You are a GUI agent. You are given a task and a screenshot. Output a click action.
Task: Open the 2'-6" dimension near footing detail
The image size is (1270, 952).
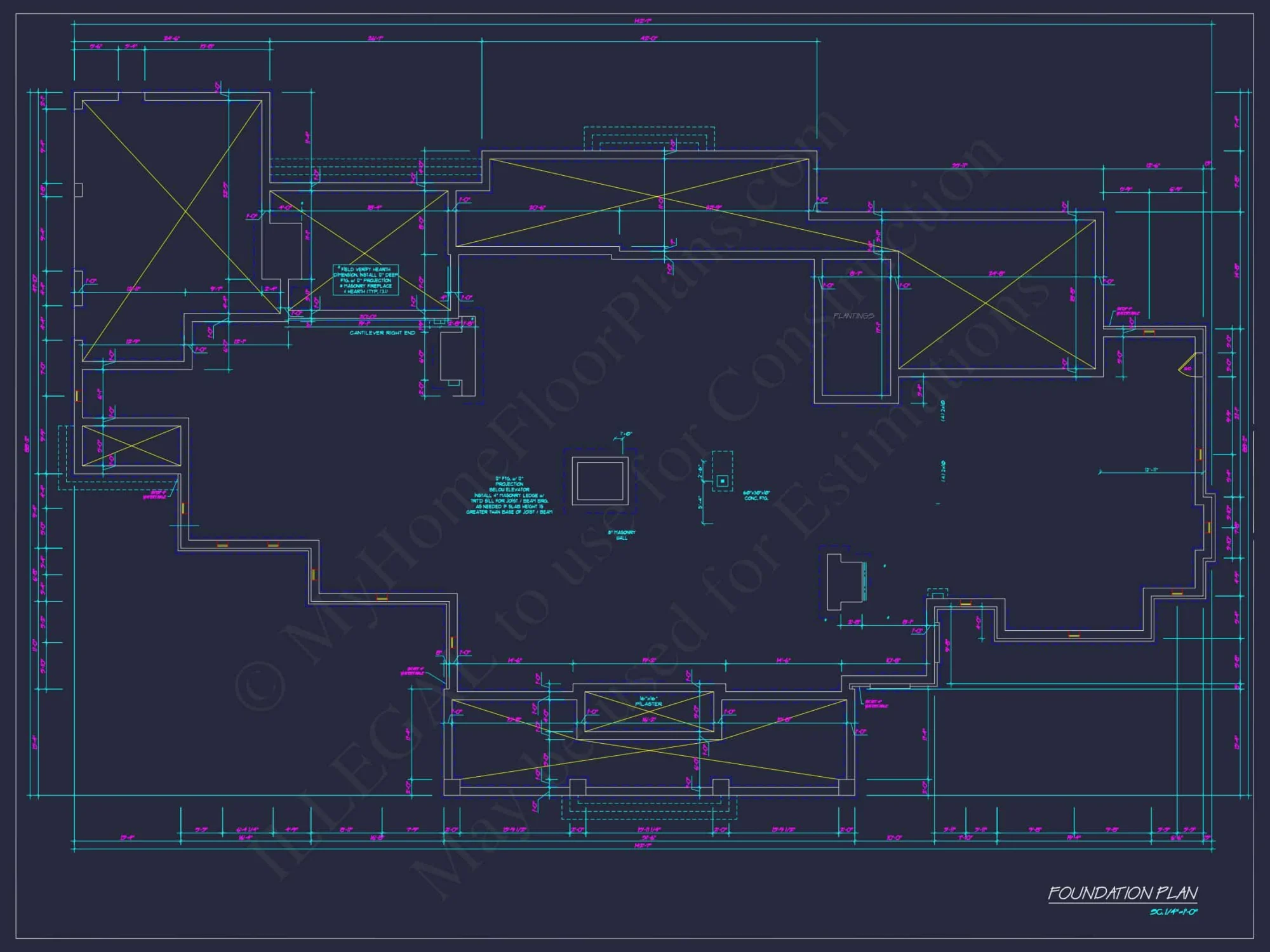tap(698, 472)
